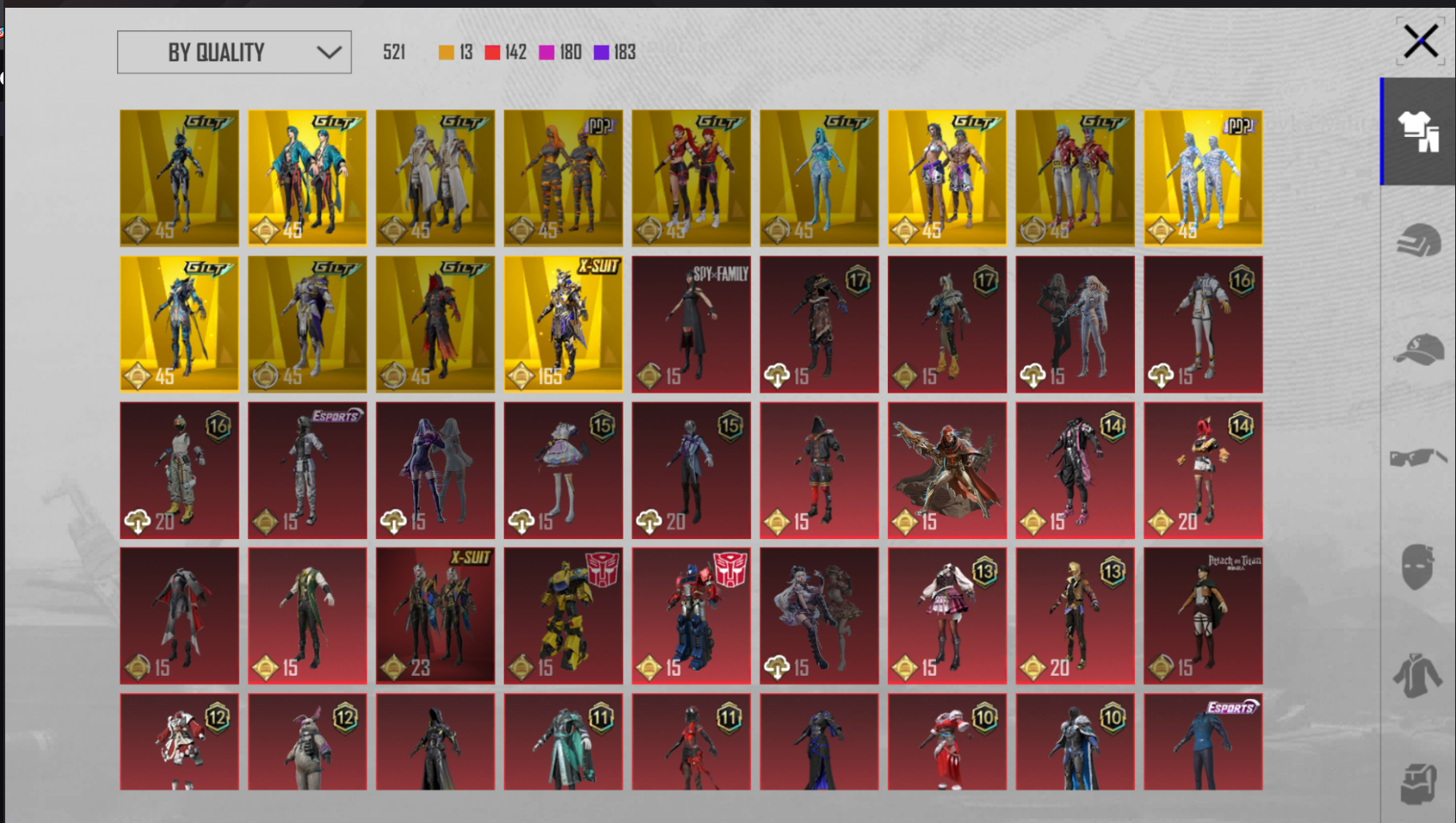
Task: Click the level 14 badge on outfit priced 20
Action: 1241,425
